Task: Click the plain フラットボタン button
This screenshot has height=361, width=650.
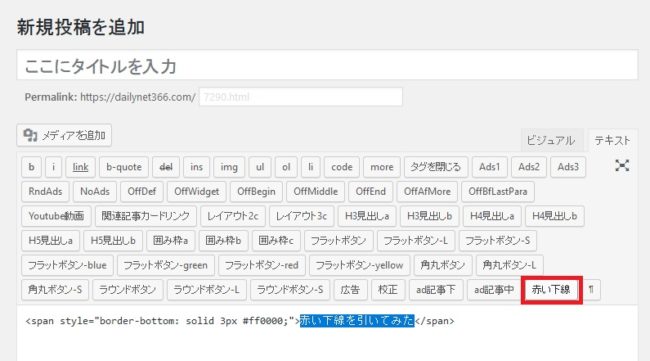Action: 338,240
